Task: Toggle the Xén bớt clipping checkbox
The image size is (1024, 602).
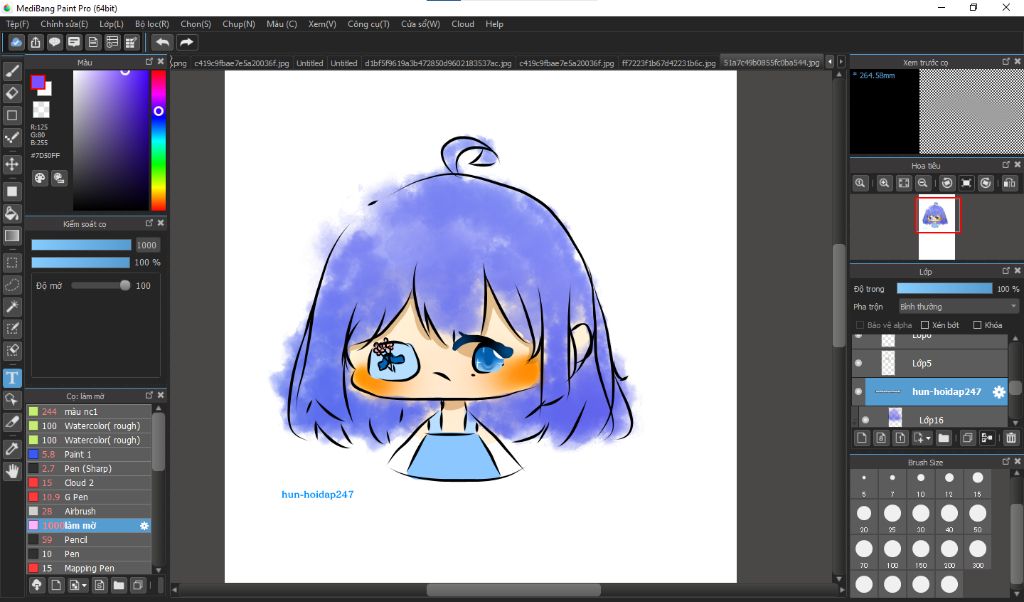Action: (x=925, y=325)
